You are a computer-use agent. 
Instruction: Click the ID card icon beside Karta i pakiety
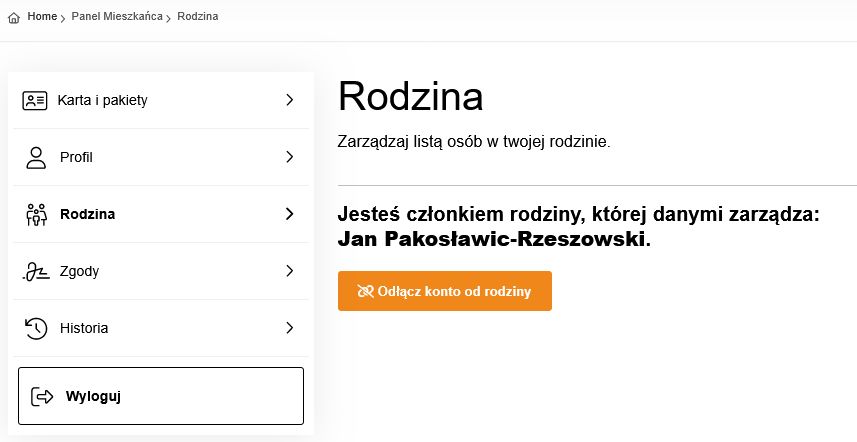click(34, 101)
